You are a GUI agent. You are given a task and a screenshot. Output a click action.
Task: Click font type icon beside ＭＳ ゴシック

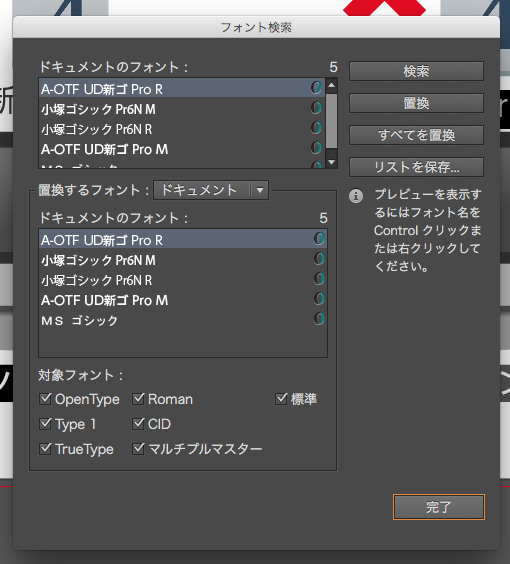pyautogui.click(x=319, y=318)
